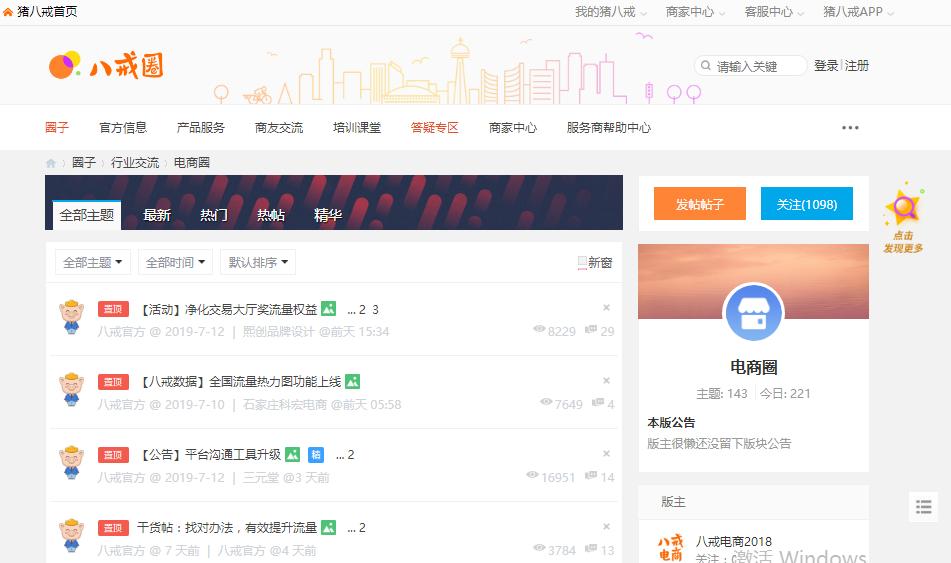Click the home icon beside 猪八戒首页
951x563 pixels.
click(x=8, y=12)
